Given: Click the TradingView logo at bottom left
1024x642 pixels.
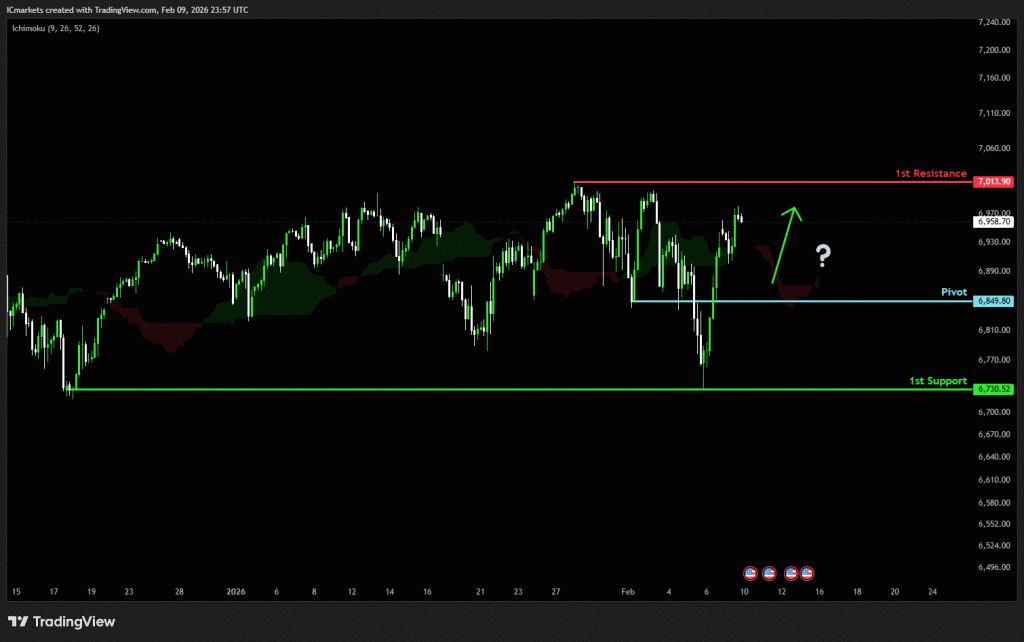Looking at the screenshot, I should (62, 622).
